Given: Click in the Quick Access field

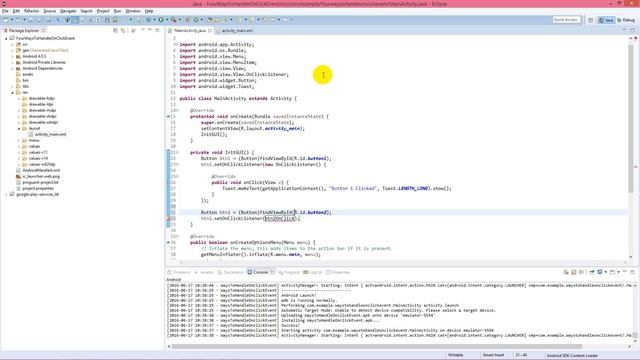Looking at the screenshot, I should coord(566,20).
